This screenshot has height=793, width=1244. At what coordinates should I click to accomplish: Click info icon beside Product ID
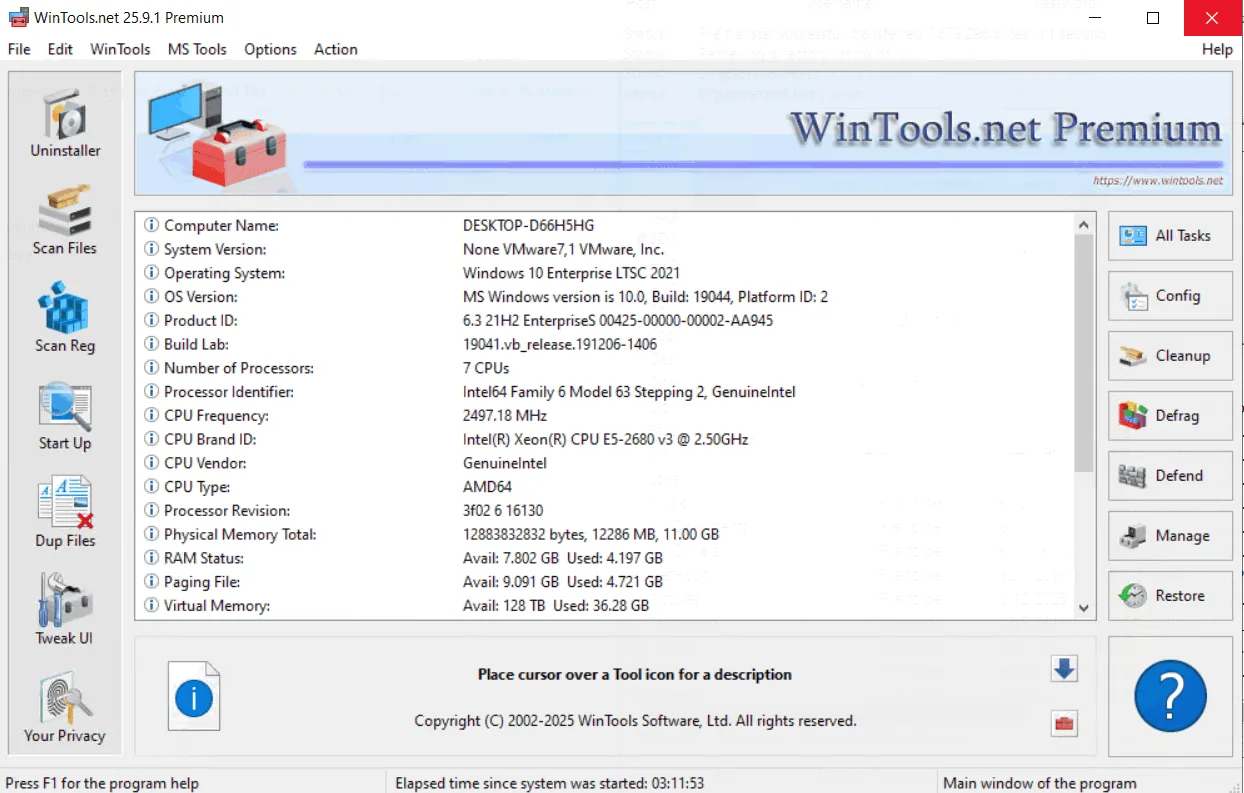pyautogui.click(x=152, y=320)
